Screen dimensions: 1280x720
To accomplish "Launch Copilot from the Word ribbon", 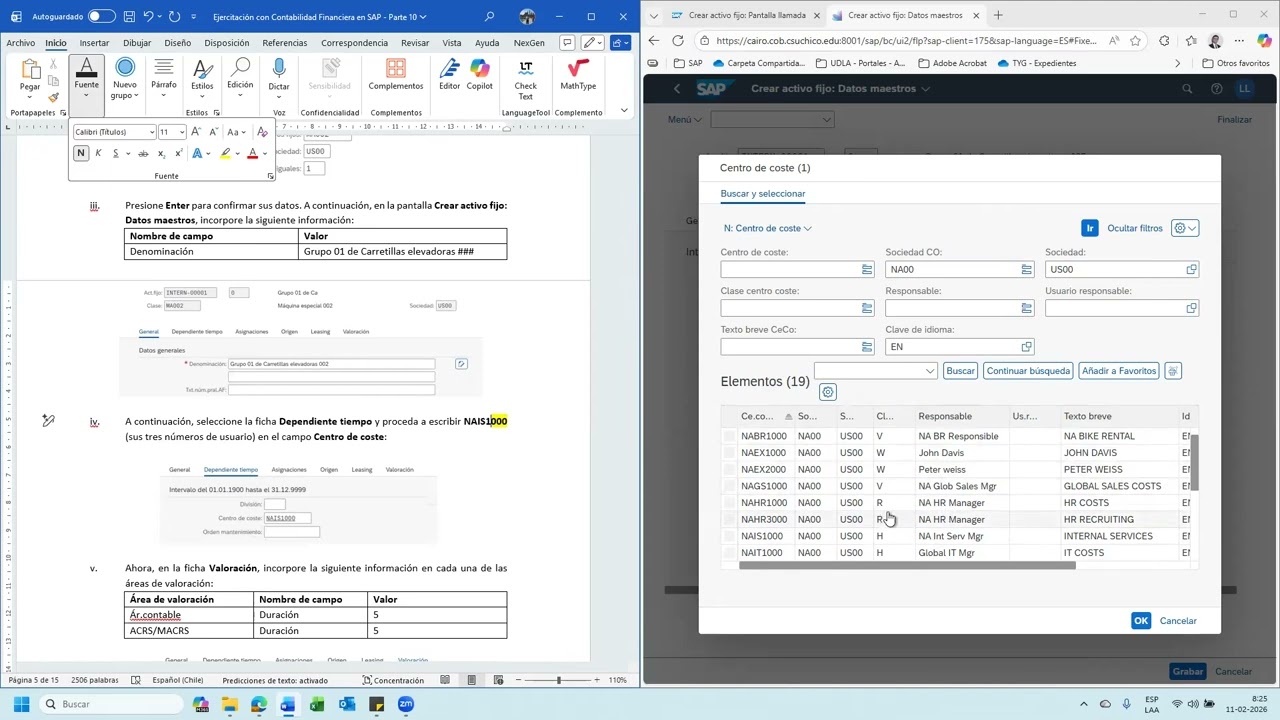I will coord(480,75).
